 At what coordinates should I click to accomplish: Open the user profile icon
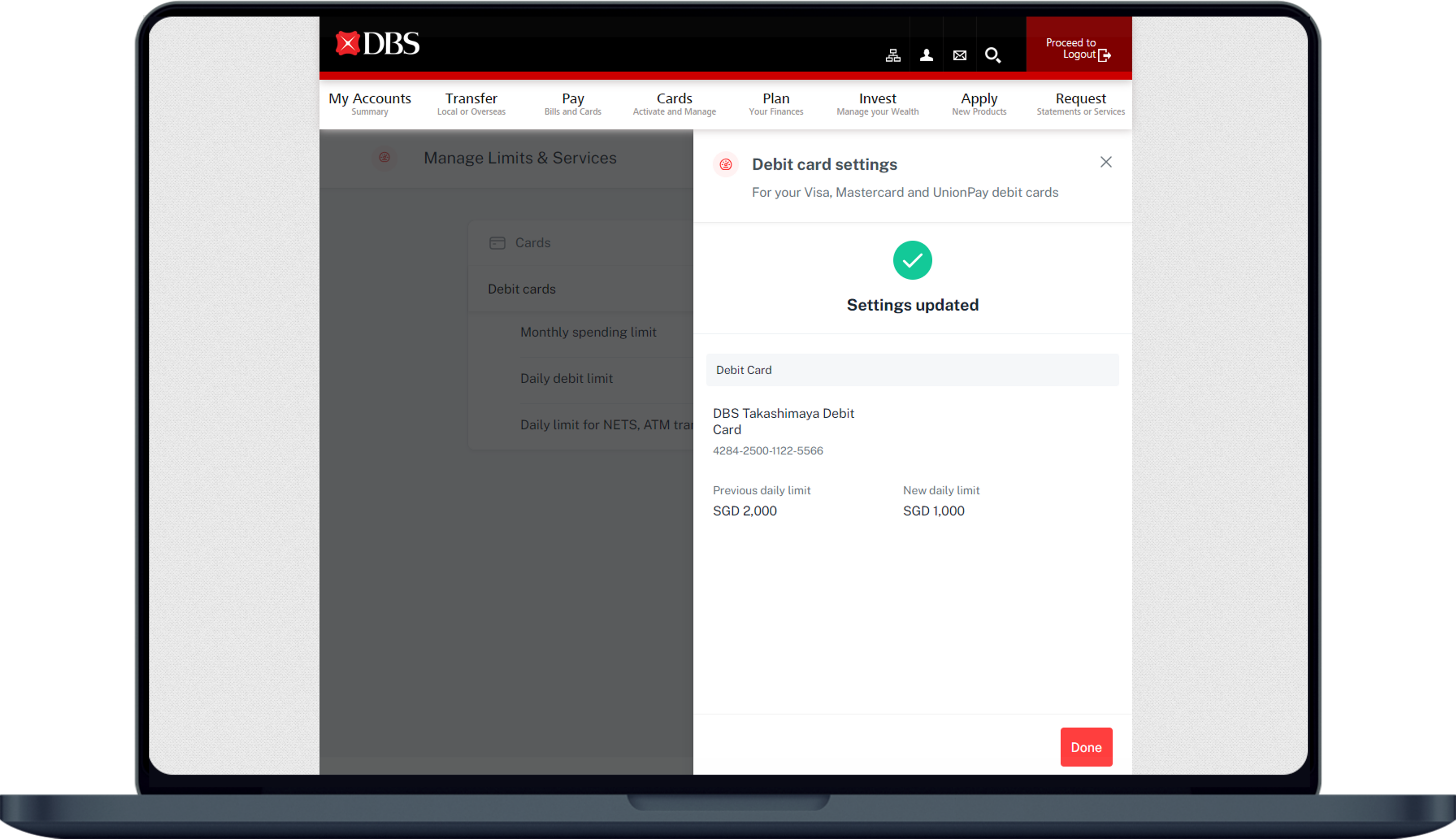[x=926, y=55]
